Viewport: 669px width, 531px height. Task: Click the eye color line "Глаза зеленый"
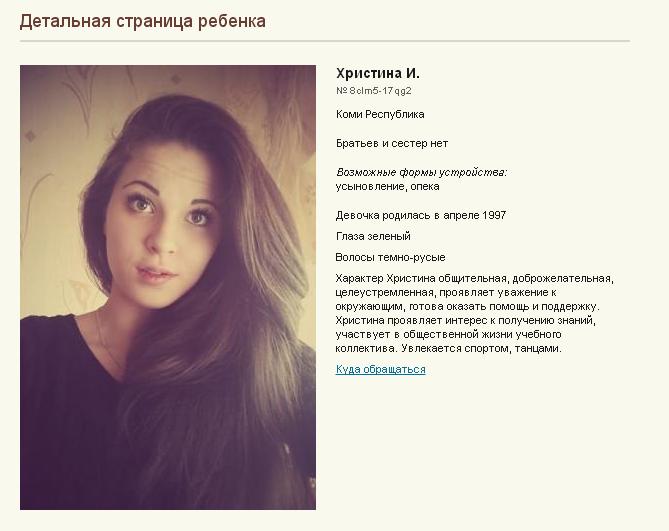pos(373,236)
